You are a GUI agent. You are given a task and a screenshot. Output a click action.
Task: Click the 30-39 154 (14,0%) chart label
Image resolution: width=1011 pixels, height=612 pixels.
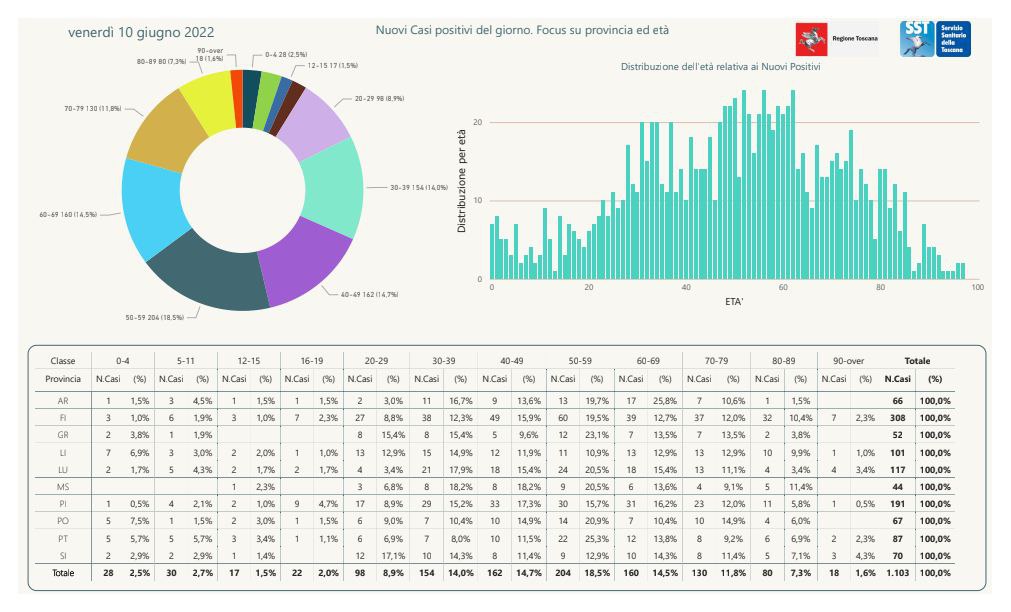(x=418, y=188)
